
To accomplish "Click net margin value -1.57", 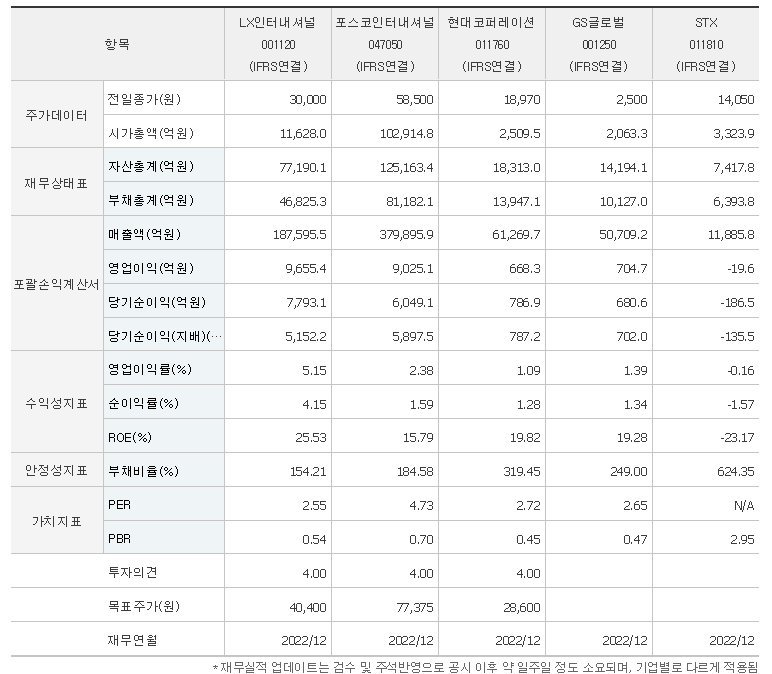I will [x=740, y=405].
